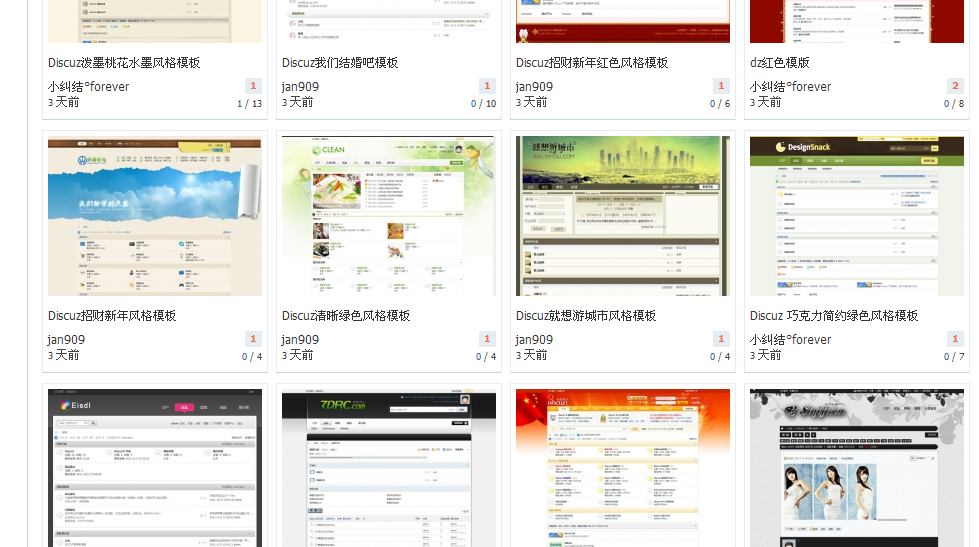
Task: View the black 7DRC.com template thumbnail
Action: (x=389, y=468)
